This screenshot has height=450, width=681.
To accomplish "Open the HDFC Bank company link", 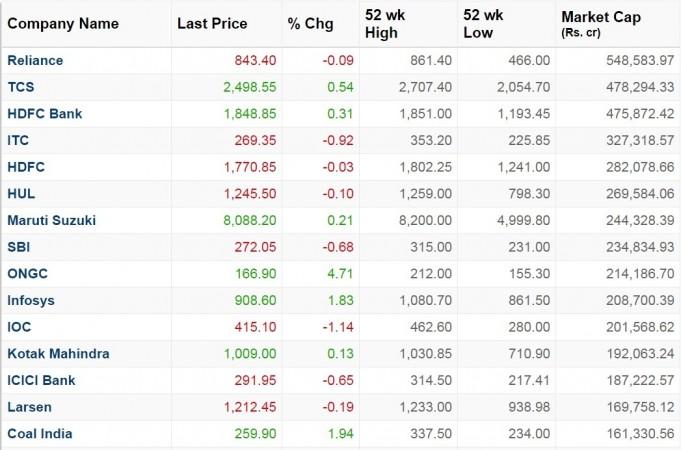I will [45, 114].
